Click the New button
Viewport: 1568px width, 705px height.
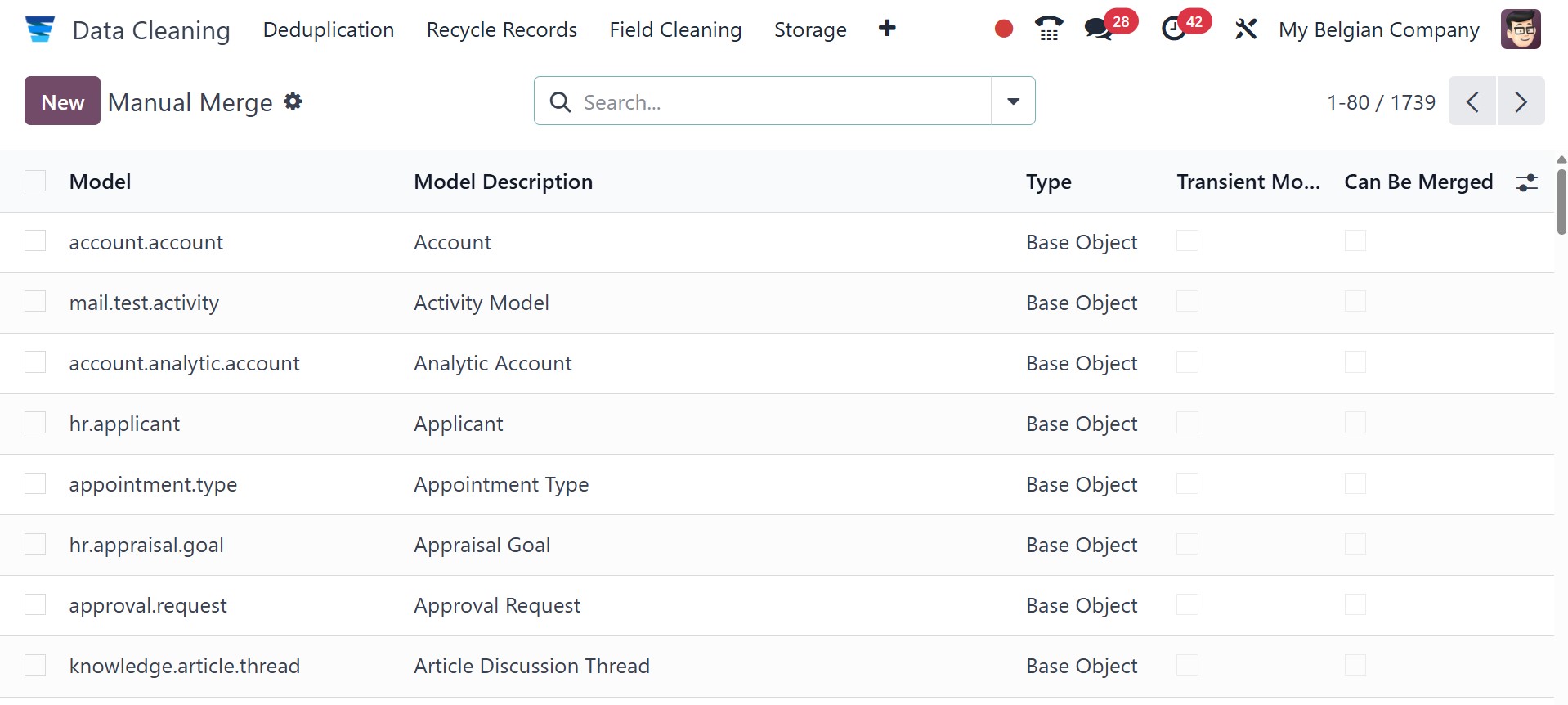(x=62, y=101)
